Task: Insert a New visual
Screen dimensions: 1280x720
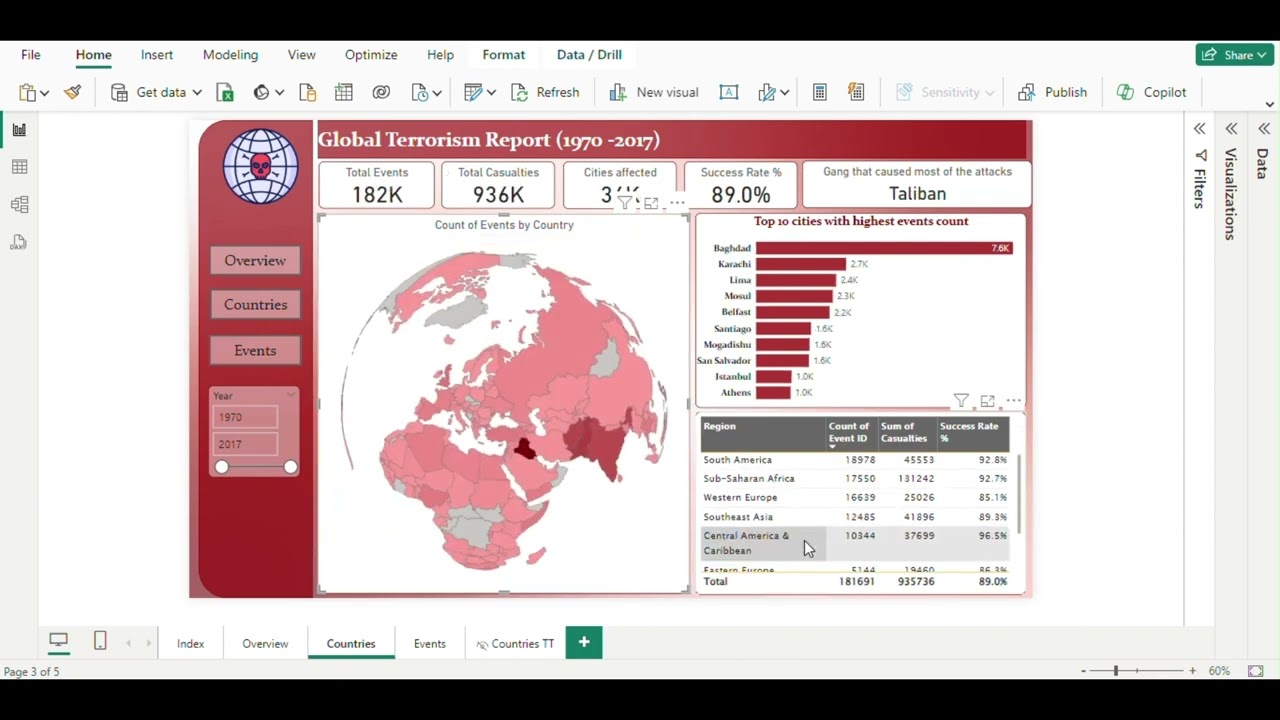Action: click(x=654, y=92)
